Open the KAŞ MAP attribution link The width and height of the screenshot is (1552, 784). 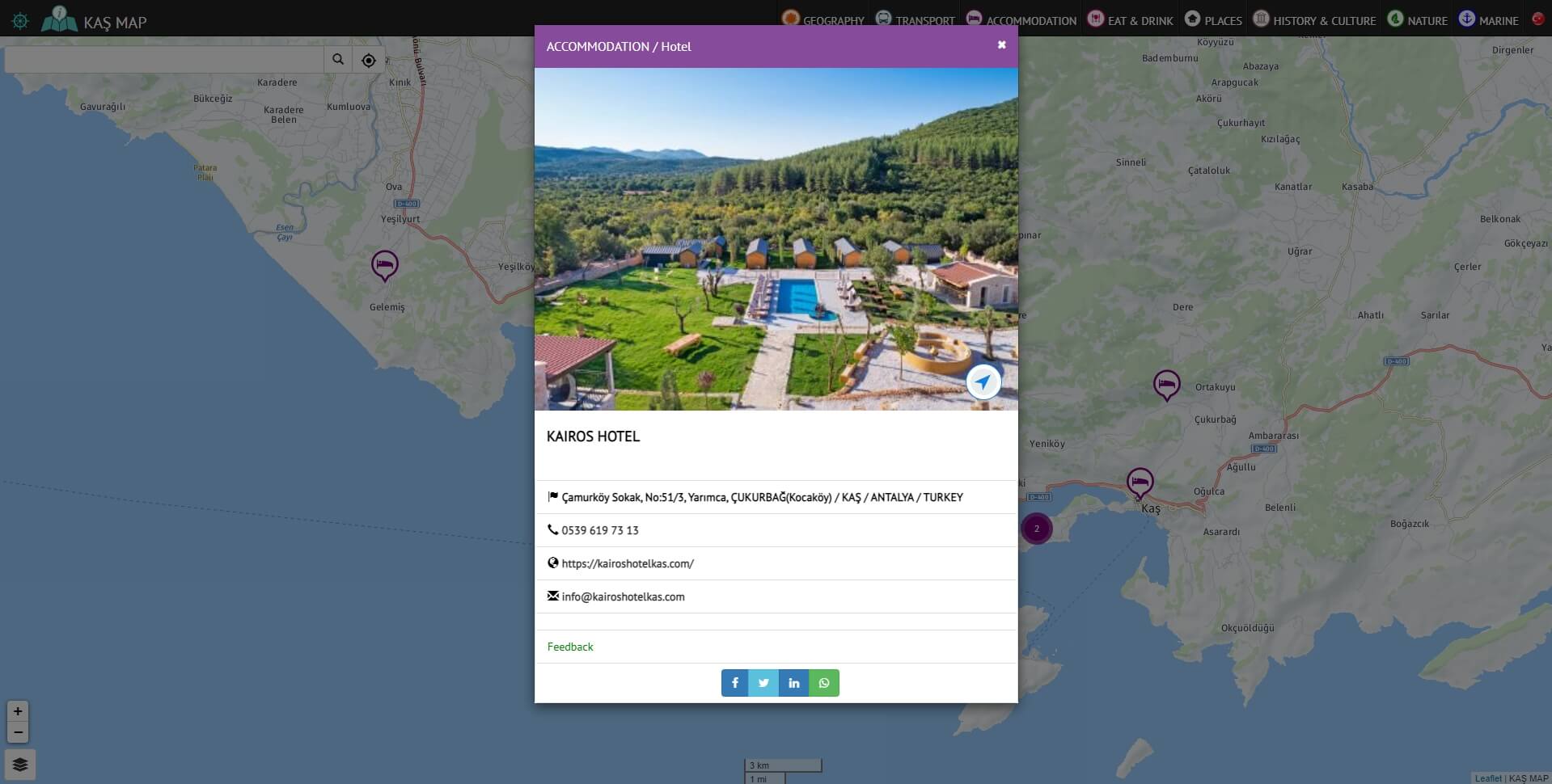click(x=1529, y=778)
